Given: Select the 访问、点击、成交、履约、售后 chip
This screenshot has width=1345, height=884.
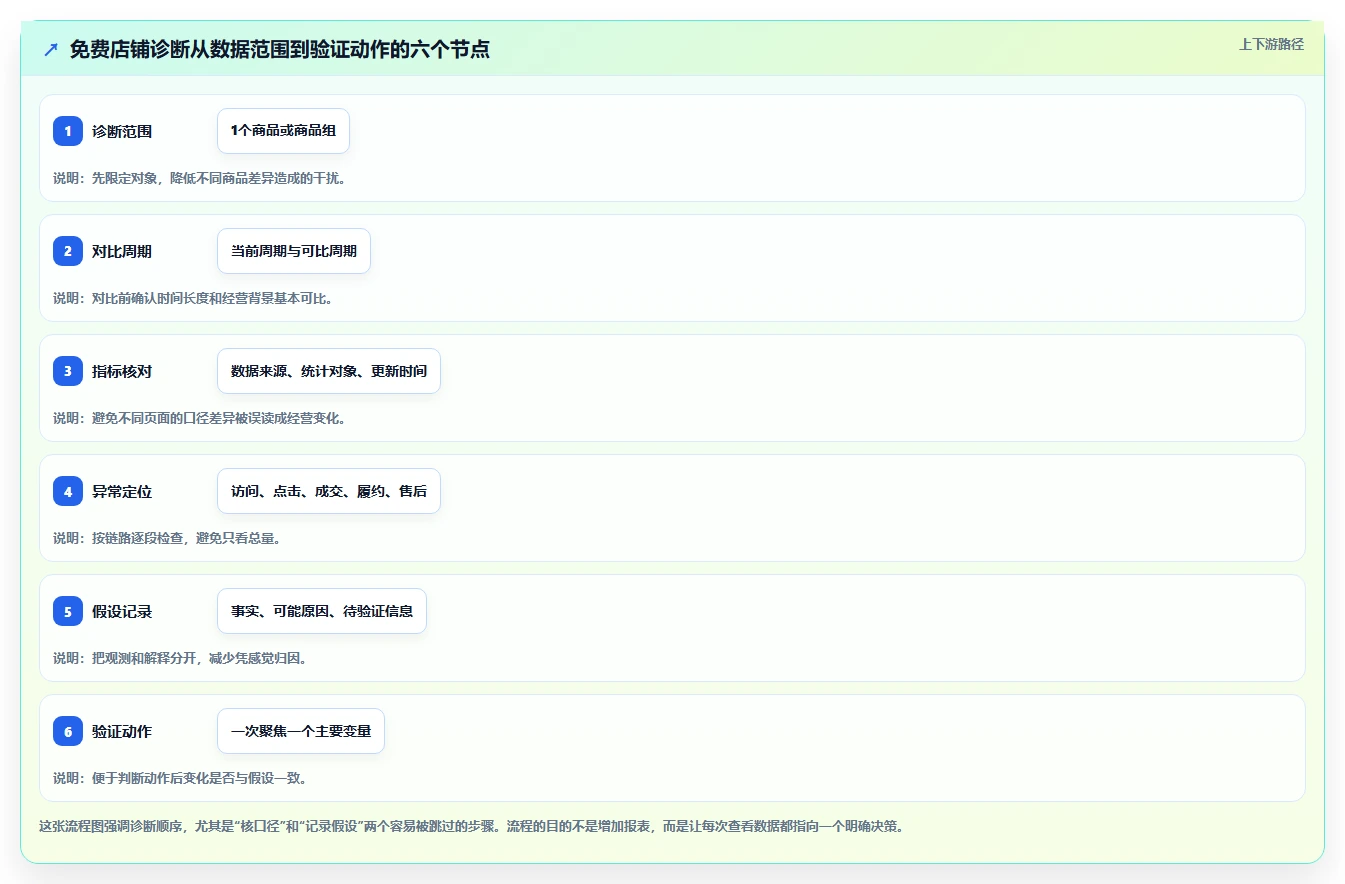Looking at the screenshot, I should [329, 491].
